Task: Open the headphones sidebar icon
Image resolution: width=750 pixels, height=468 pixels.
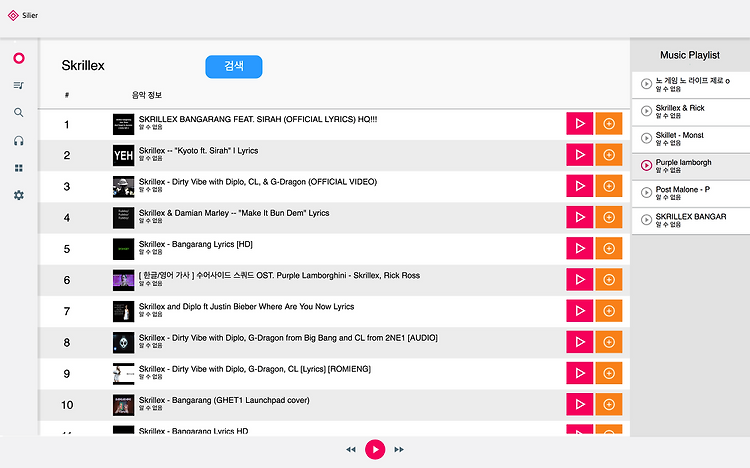Action: pyautogui.click(x=19, y=141)
